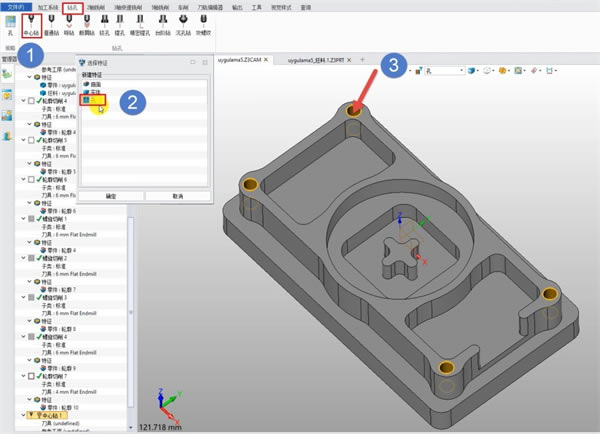Close the uygulama5 坯料 Z3PRT tab
This screenshot has width=600, height=434.
[x=349, y=60]
